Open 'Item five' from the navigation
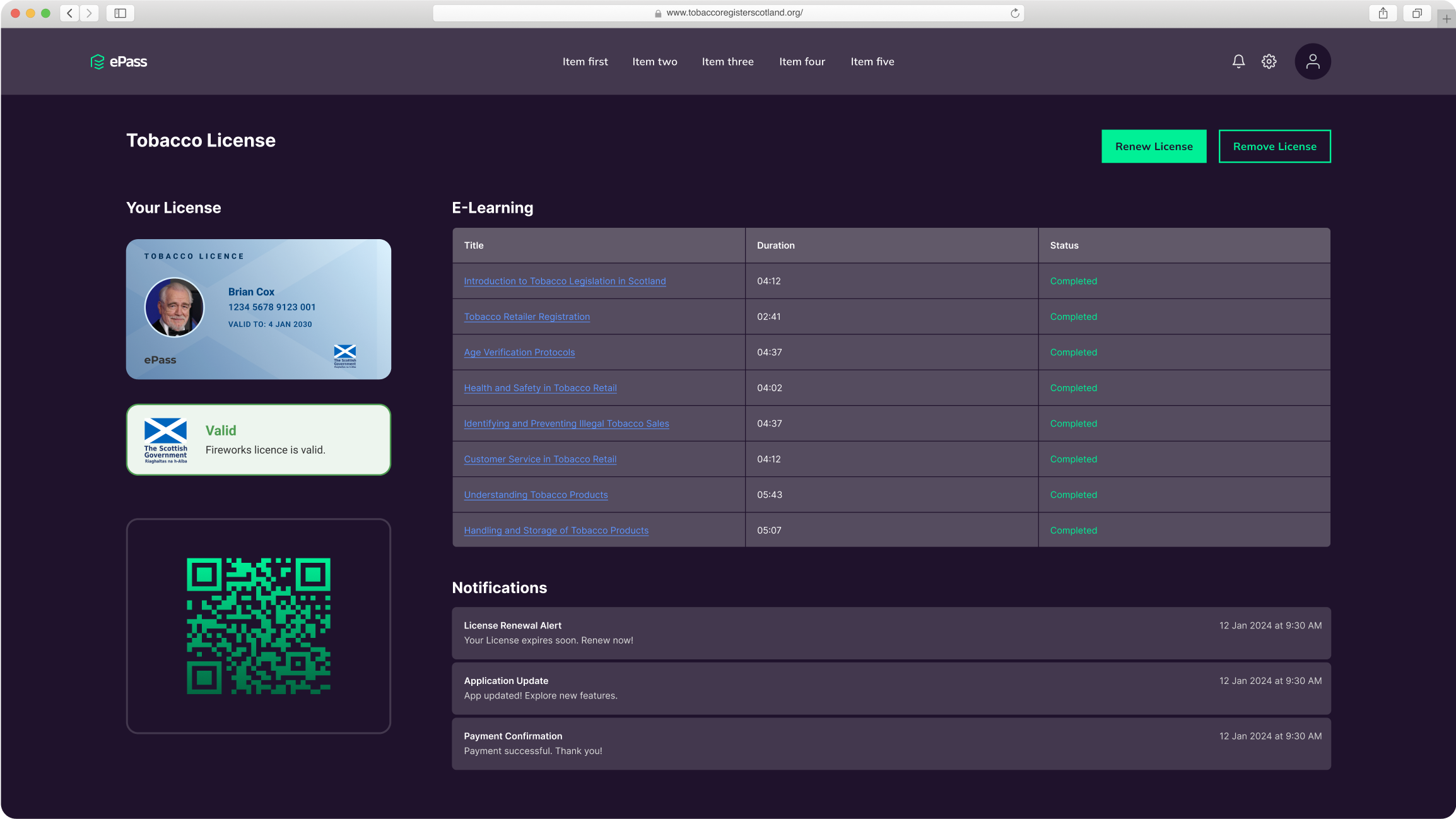This screenshot has height=819, width=1456. click(872, 61)
